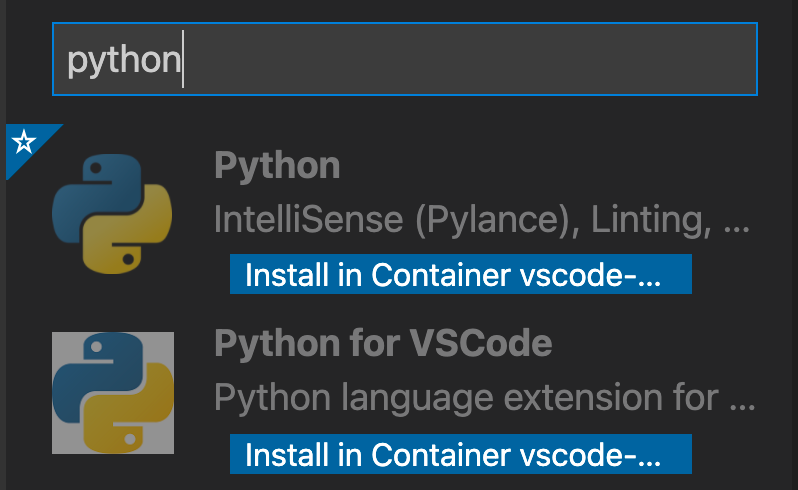Click the star on the recommended ribbon
This screenshot has width=798, height=490.
click(x=23, y=142)
